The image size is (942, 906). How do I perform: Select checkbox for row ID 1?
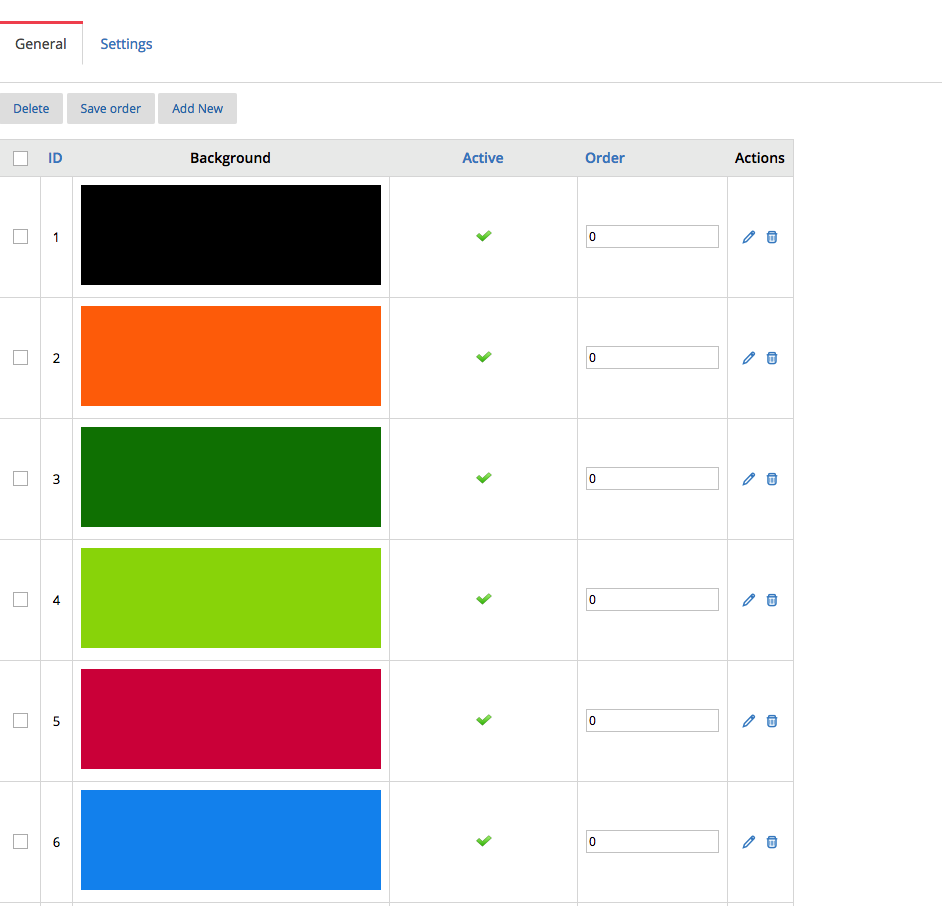[20, 237]
